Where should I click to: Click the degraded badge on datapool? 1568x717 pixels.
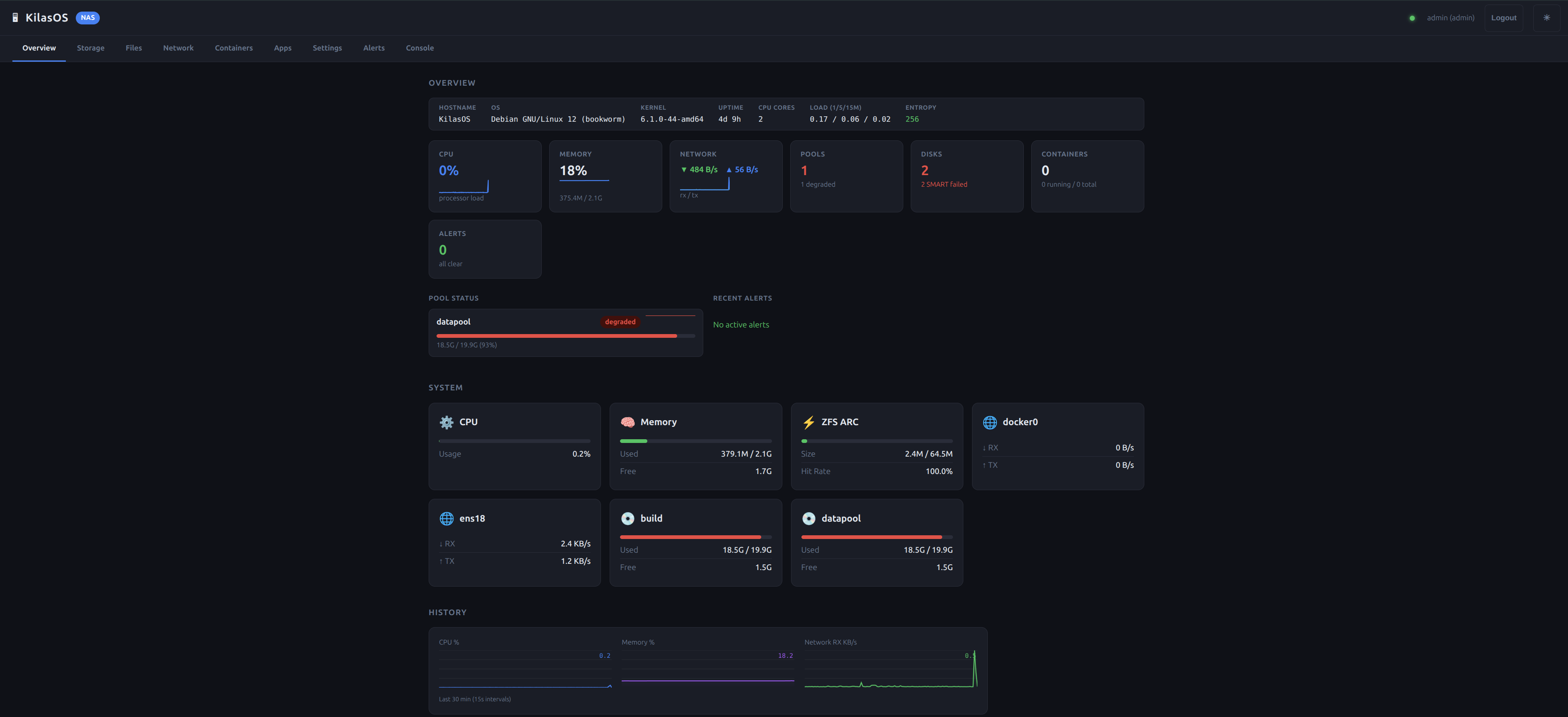click(620, 322)
